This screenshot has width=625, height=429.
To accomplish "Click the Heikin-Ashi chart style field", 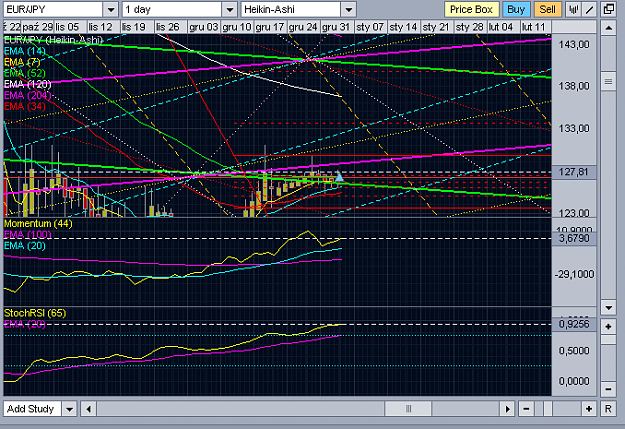I will coord(291,9).
